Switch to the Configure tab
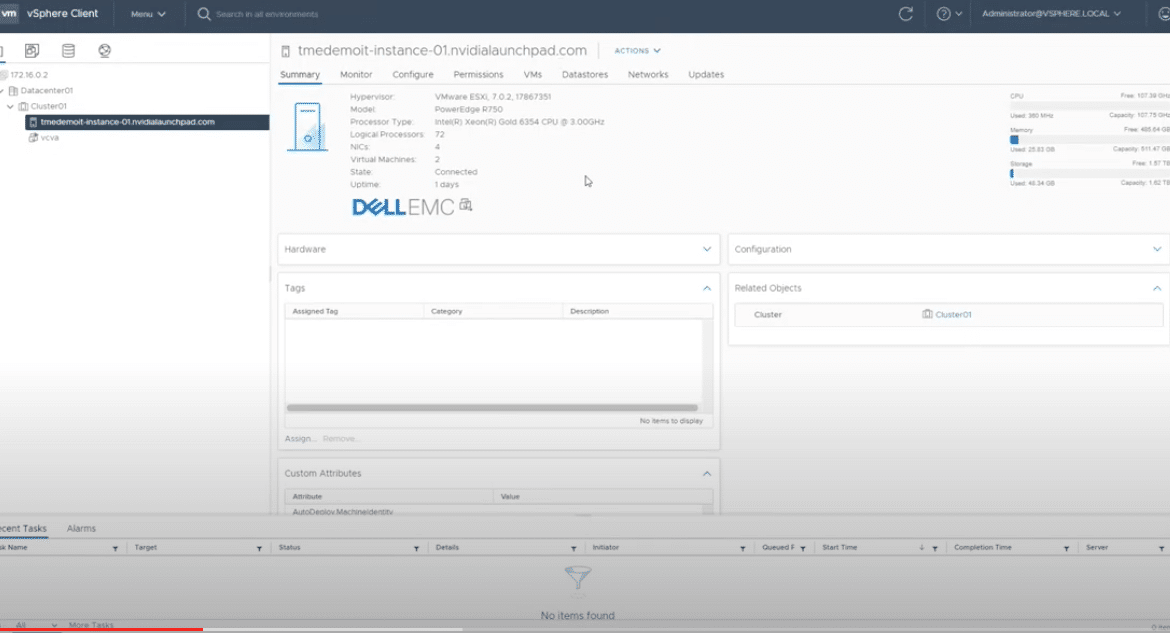This screenshot has height=633, width=1170. (413, 75)
